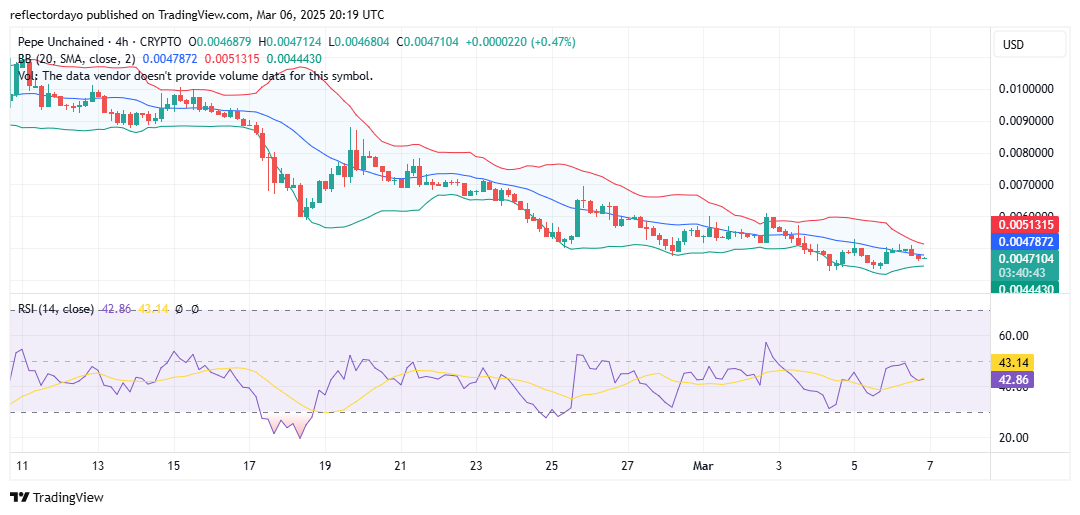Click the purple RSI tag 42.86
Screen dimensions: 1080x515
[1011, 379]
